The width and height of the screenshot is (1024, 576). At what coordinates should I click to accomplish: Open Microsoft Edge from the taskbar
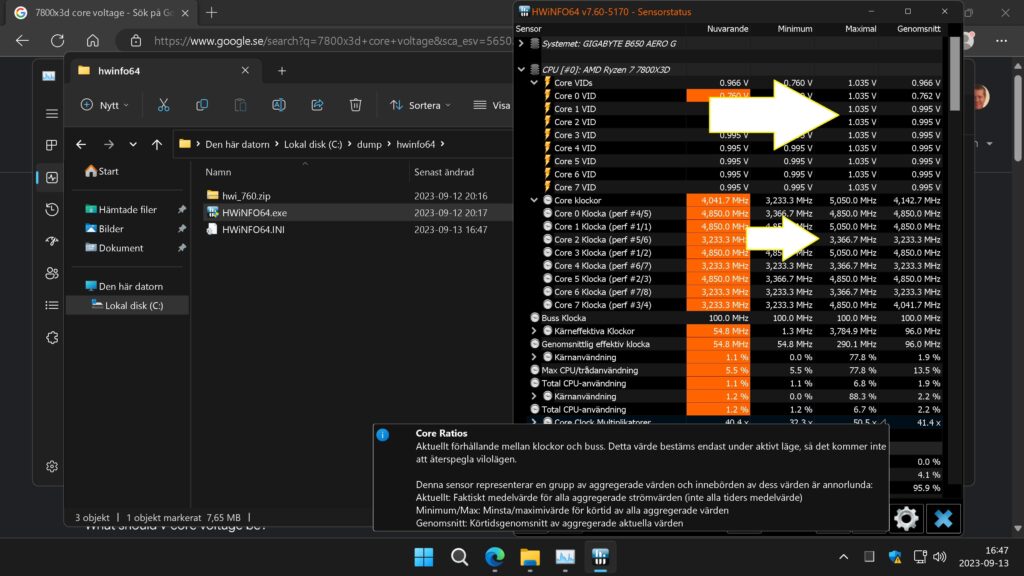[x=494, y=557]
